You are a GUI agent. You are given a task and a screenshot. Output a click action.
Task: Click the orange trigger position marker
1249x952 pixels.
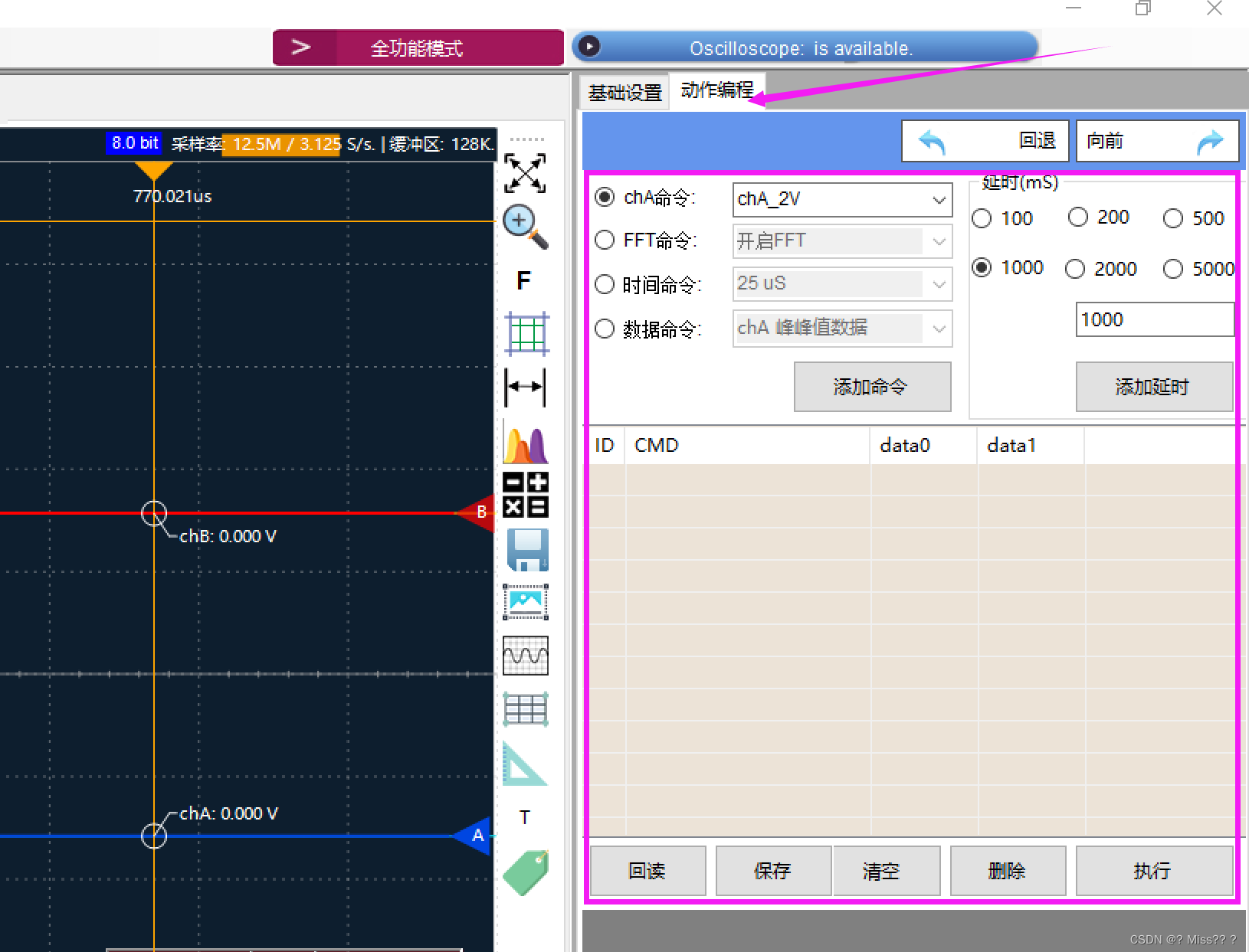pos(153,171)
